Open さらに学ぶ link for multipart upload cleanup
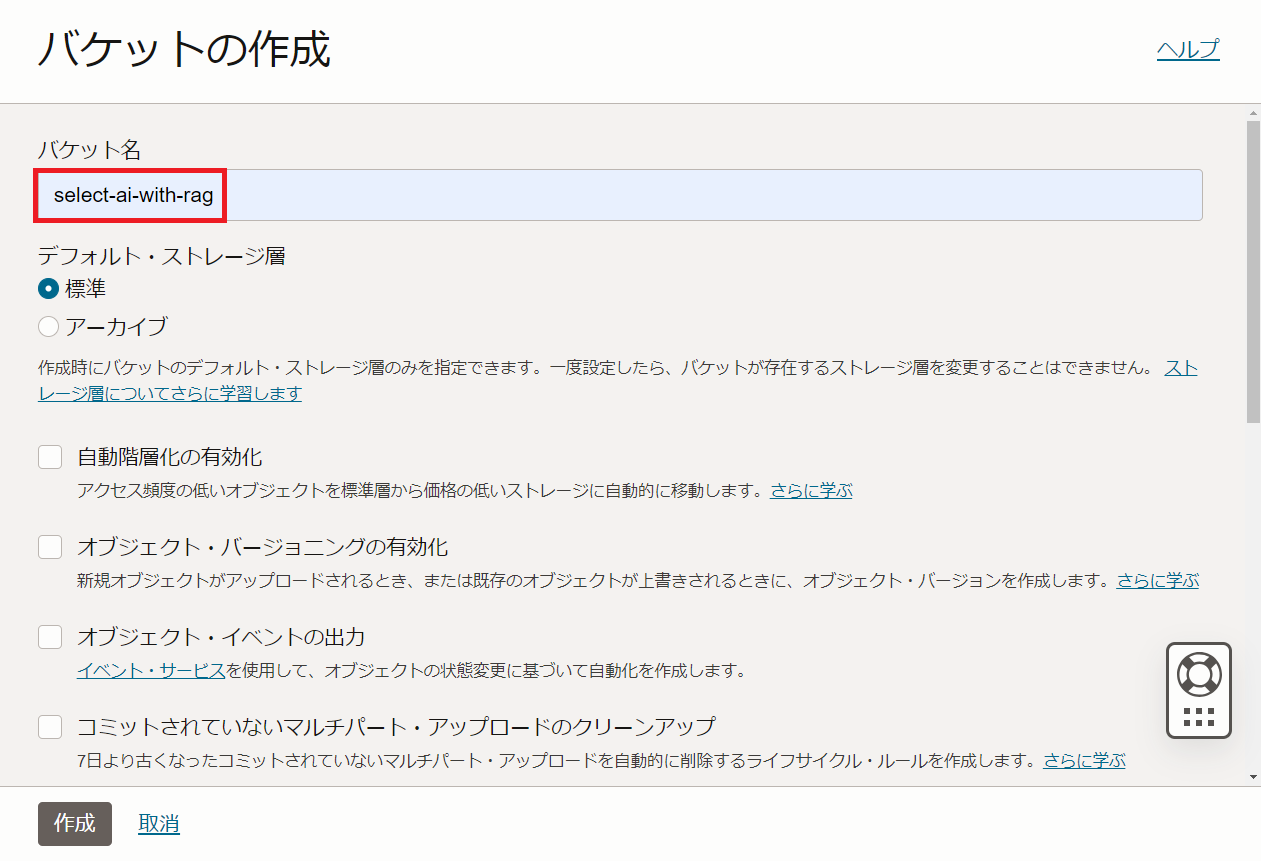This screenshot has width=1261, height=861. [x=1084, y=760]
